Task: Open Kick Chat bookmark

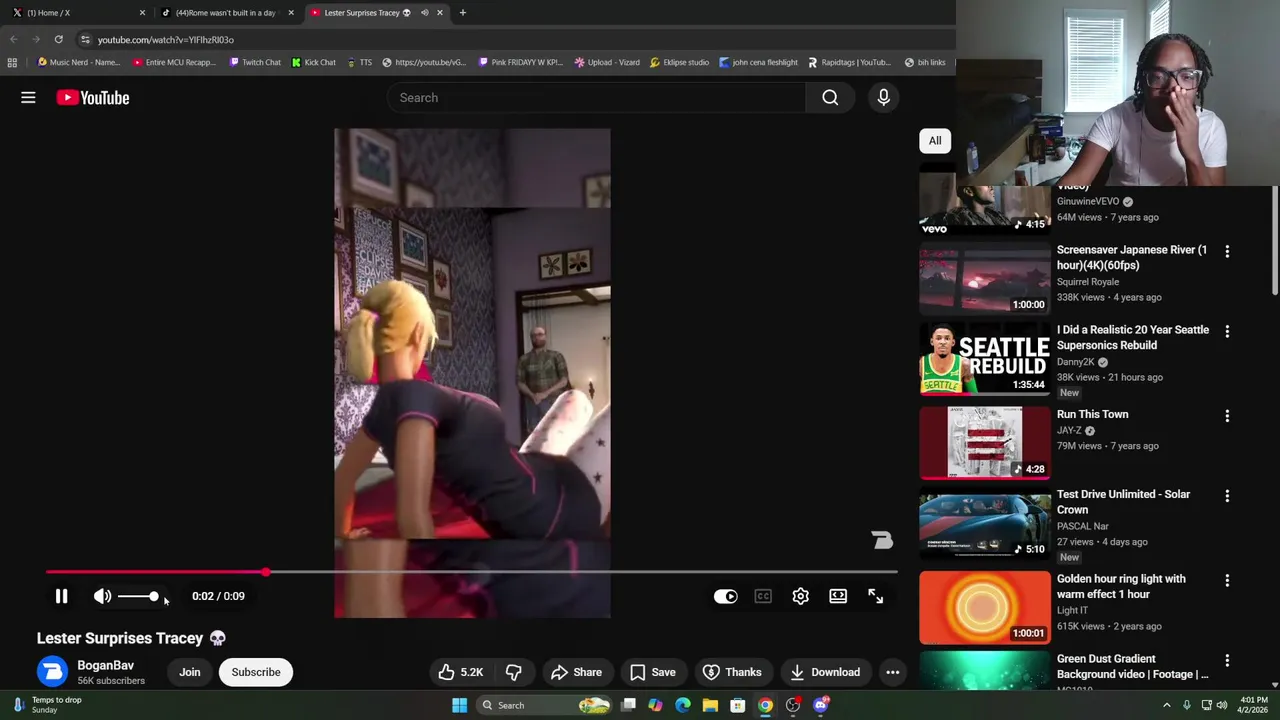Action: point(314,62)
